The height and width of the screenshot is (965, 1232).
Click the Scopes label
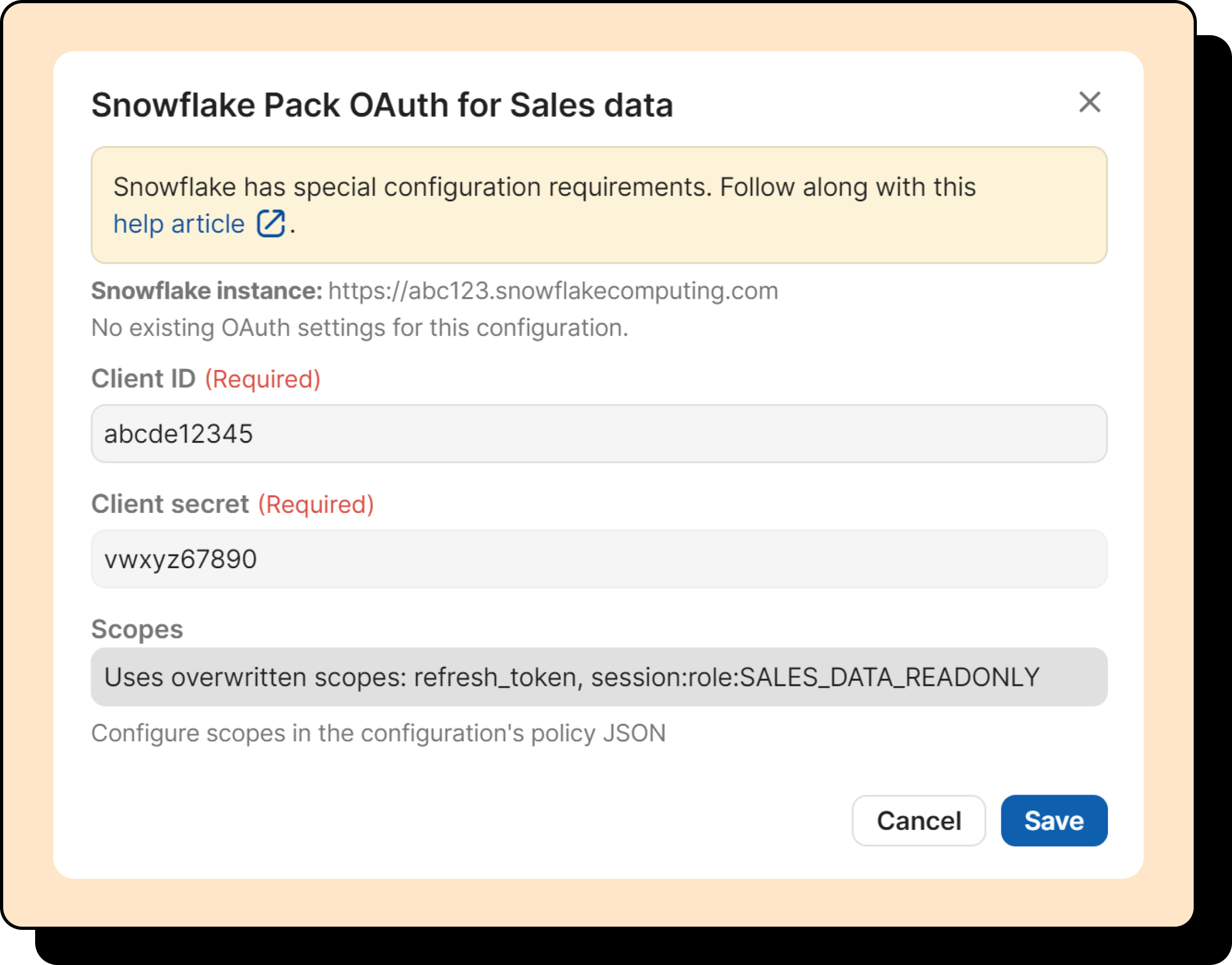tap(137, 629)
